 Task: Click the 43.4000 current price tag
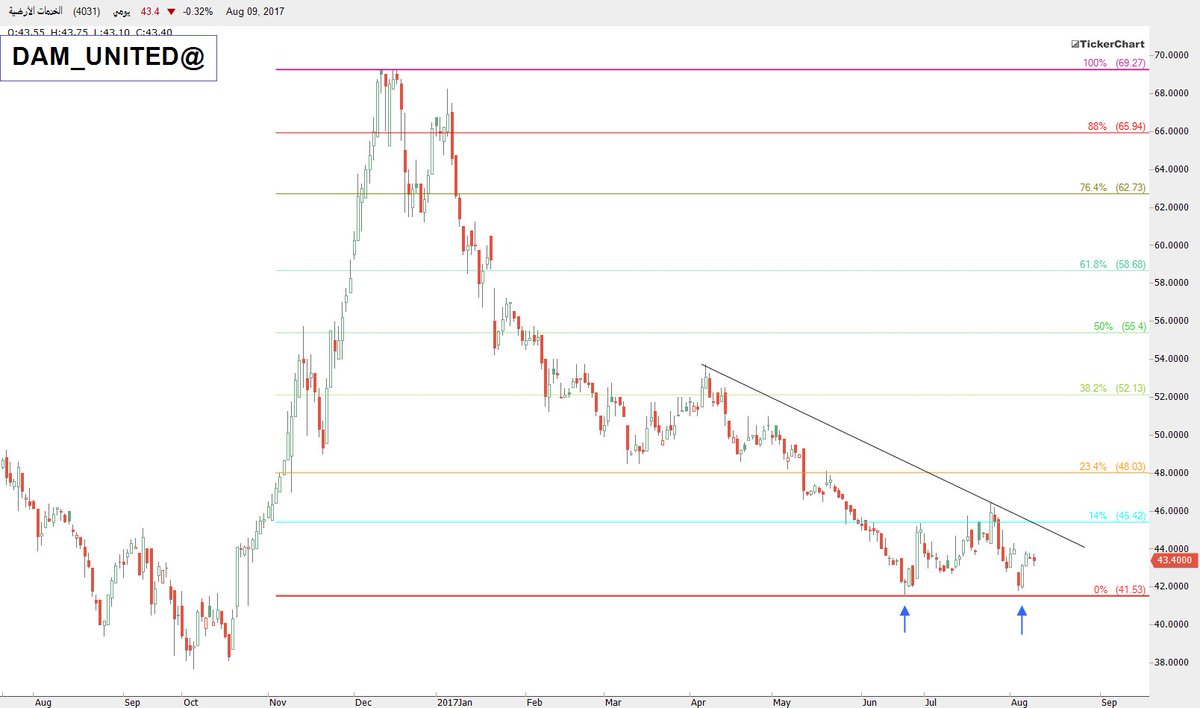(1172, 560)
